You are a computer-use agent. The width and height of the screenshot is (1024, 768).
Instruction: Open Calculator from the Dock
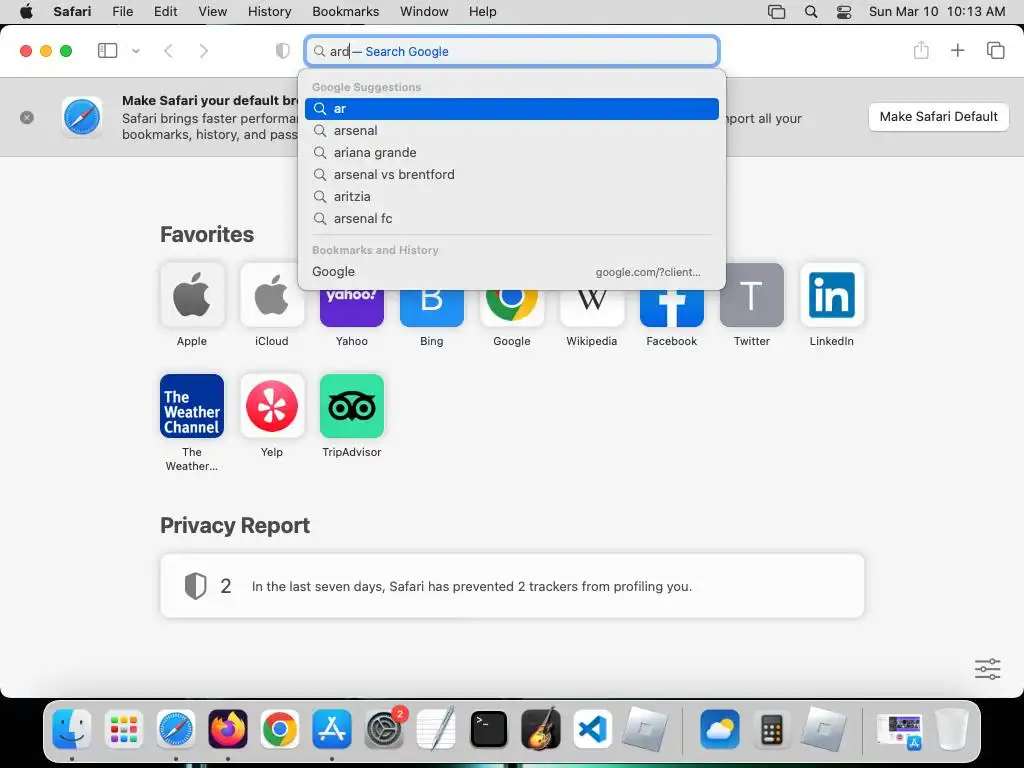click(x=771, y=729)
